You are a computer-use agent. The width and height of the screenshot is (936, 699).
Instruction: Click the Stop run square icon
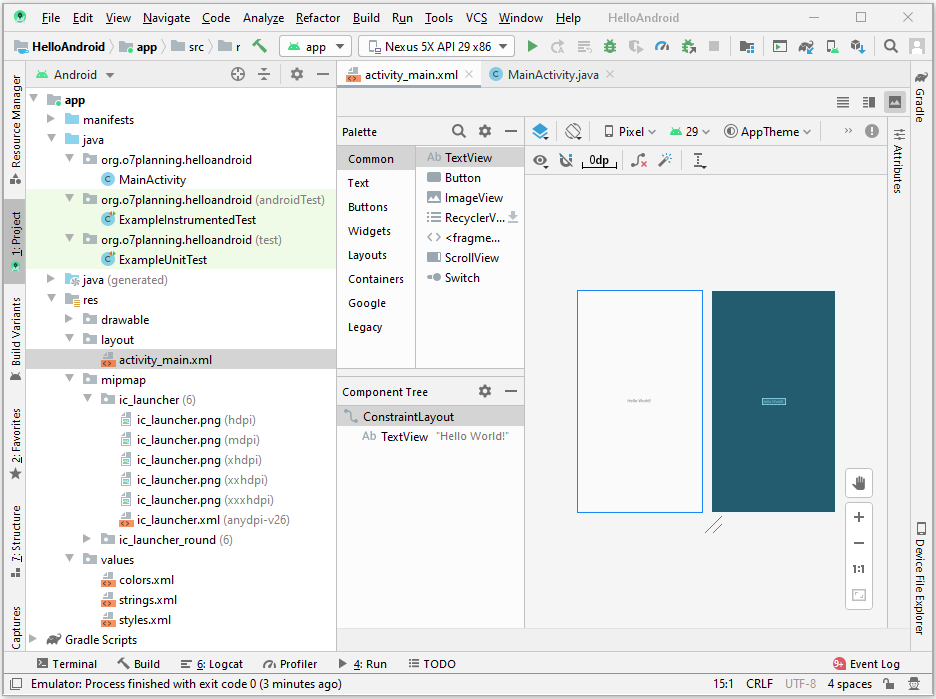[x=714, y=47]
